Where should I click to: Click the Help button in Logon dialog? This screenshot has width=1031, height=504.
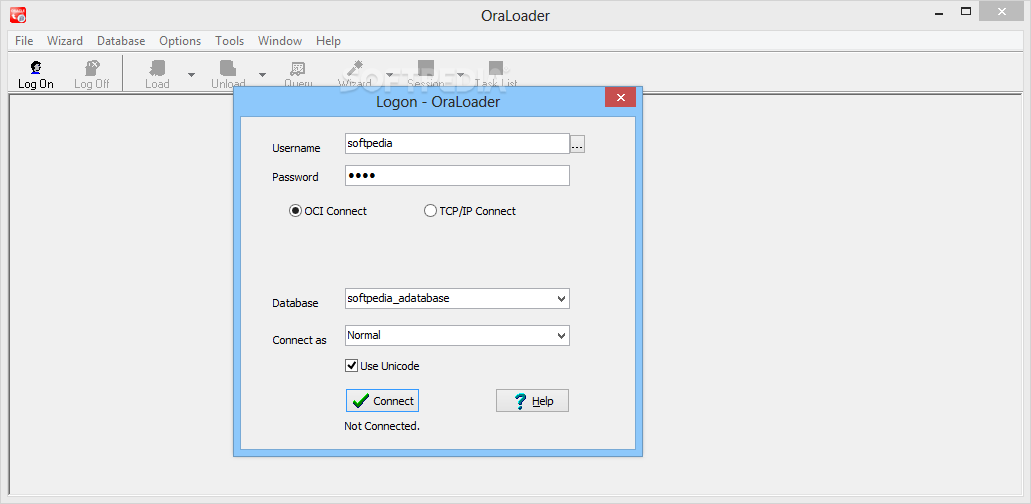(x=532, y=401)
